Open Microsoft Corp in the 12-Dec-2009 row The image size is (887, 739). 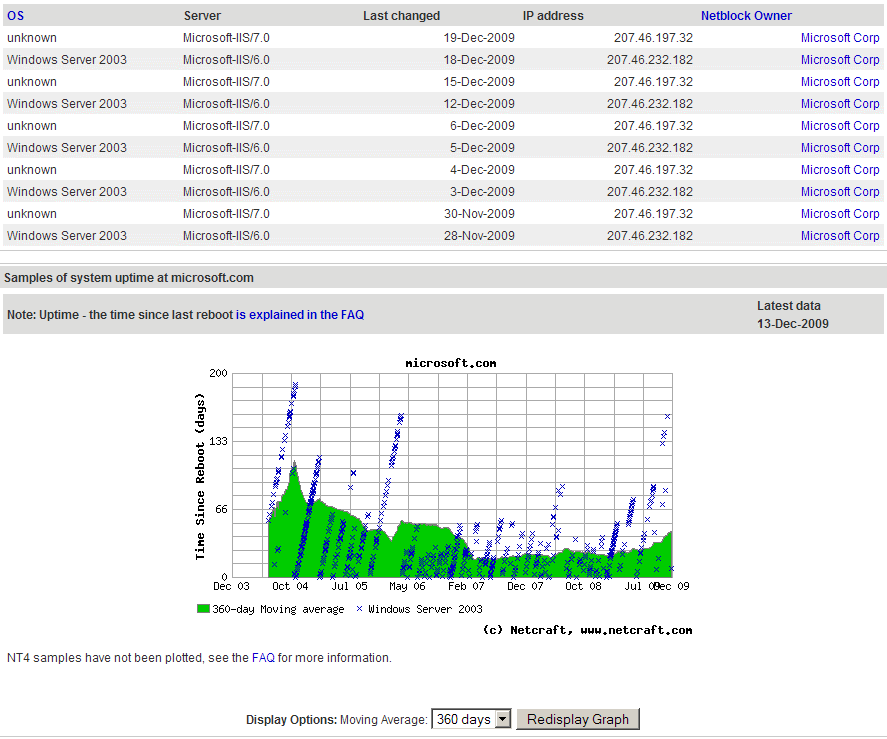(x=839, y=104)
